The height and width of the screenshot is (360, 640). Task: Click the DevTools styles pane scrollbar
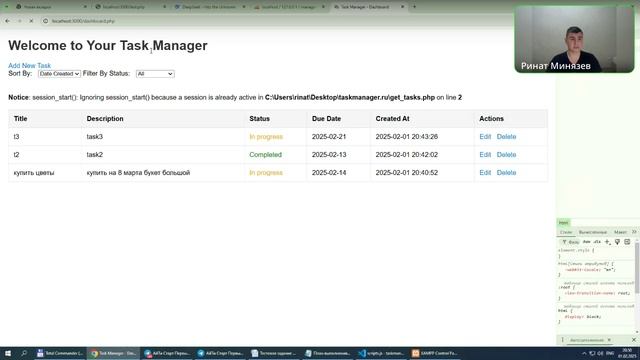[637, 267]
